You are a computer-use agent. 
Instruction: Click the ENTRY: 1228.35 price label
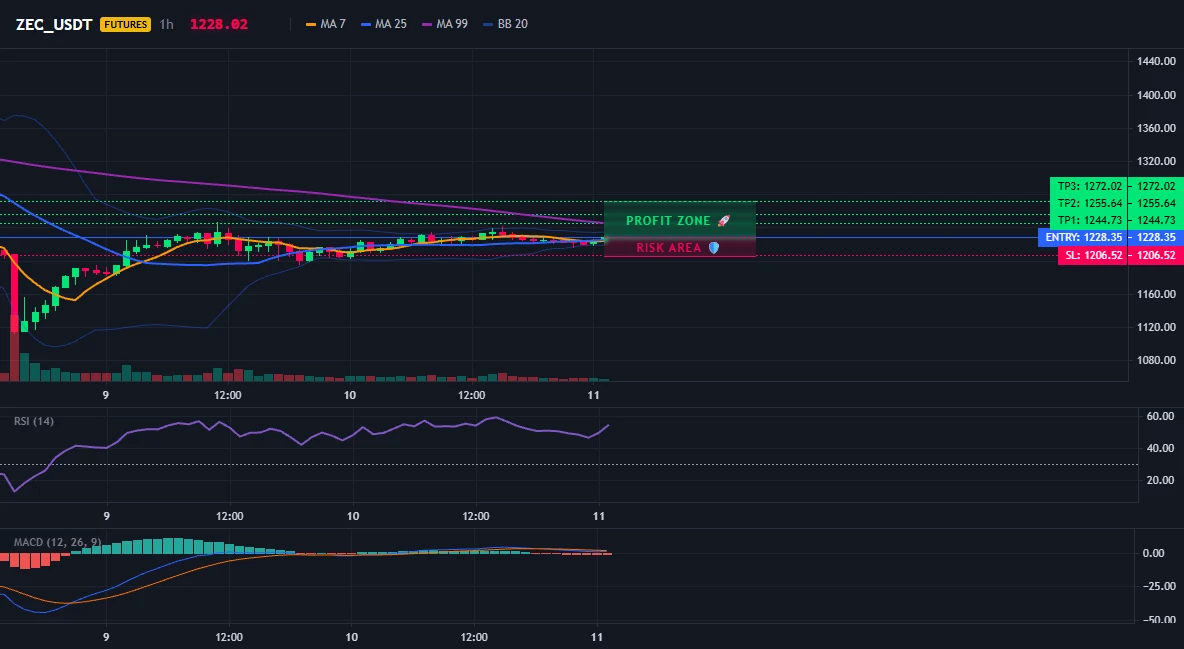pos(1083,237)
